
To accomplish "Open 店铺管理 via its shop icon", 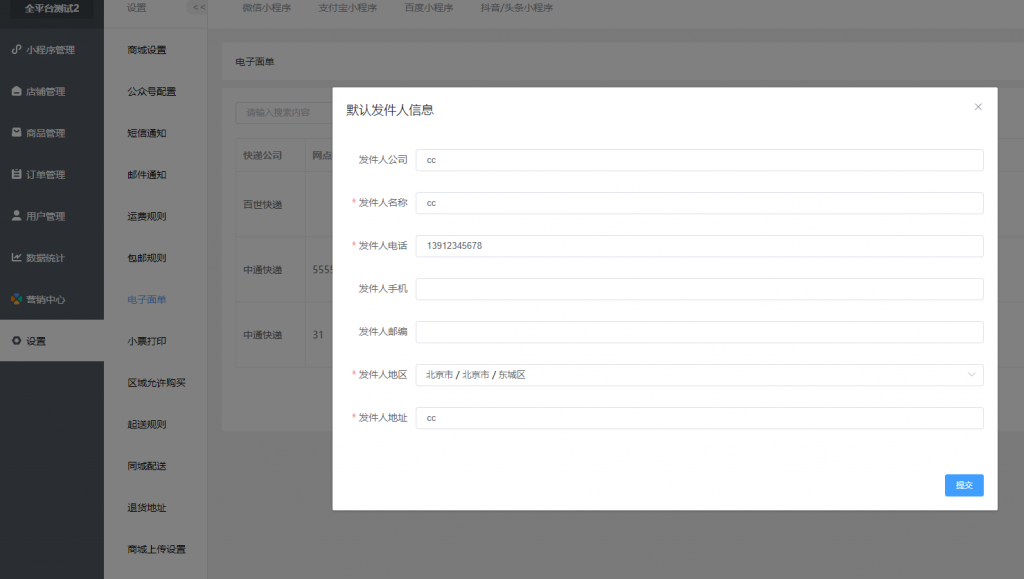I will point(16,91).
